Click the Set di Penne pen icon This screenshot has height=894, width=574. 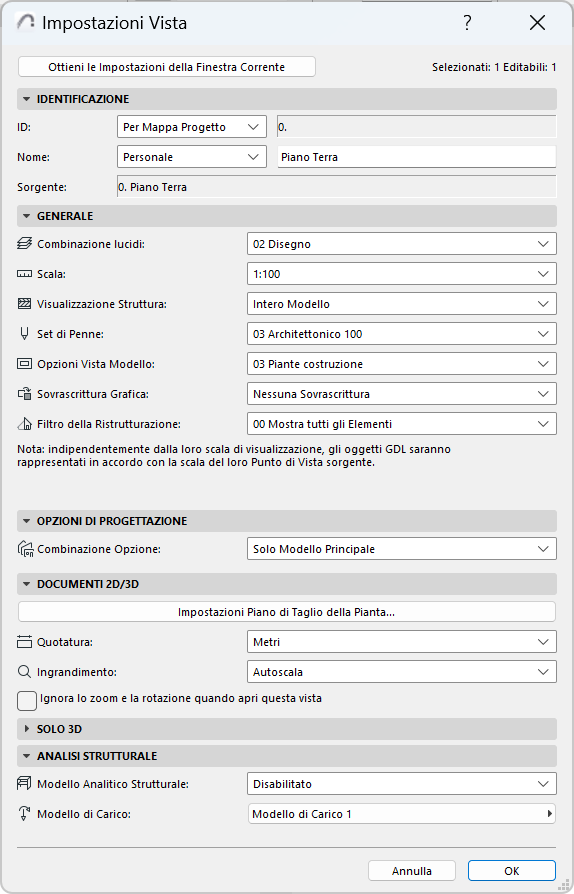coord(25,334)
